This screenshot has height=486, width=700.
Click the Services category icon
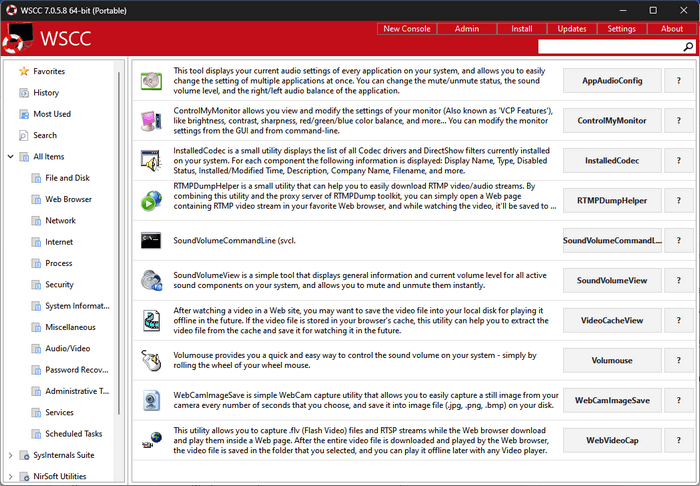click(x=36, y=412)
